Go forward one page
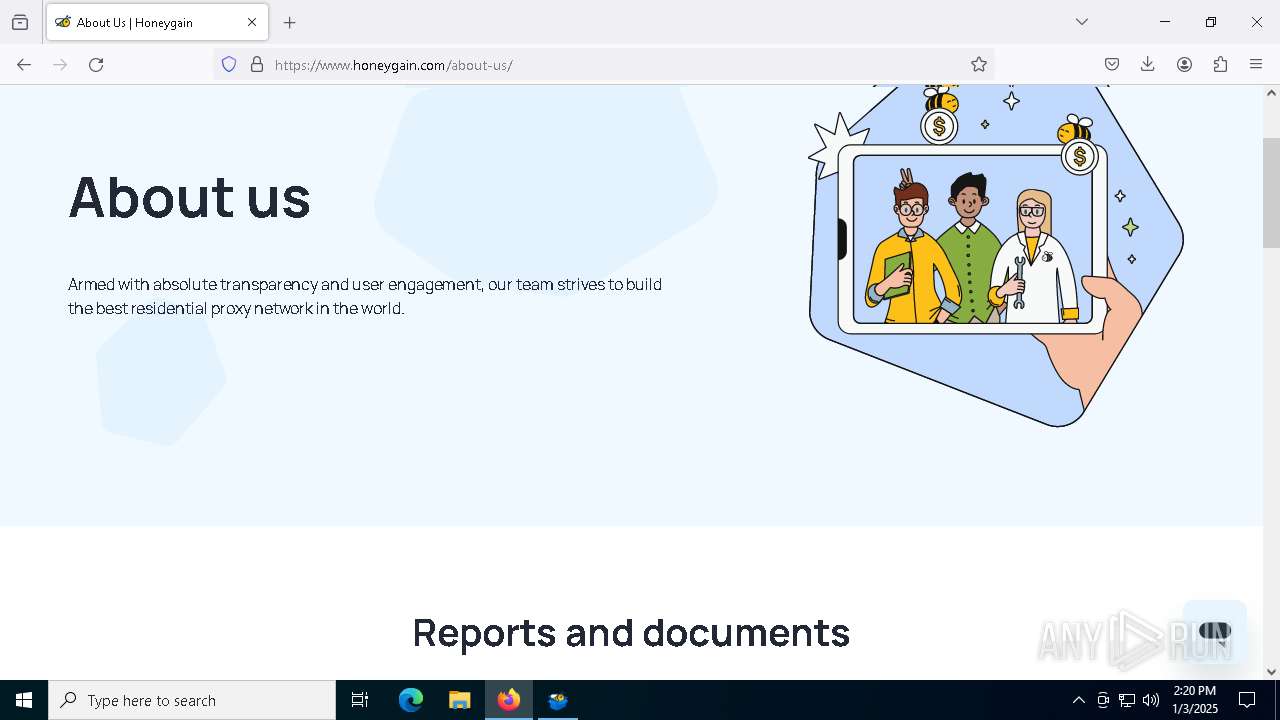The height and width of the screenshot is (720, 1280). tap(60, 65)
